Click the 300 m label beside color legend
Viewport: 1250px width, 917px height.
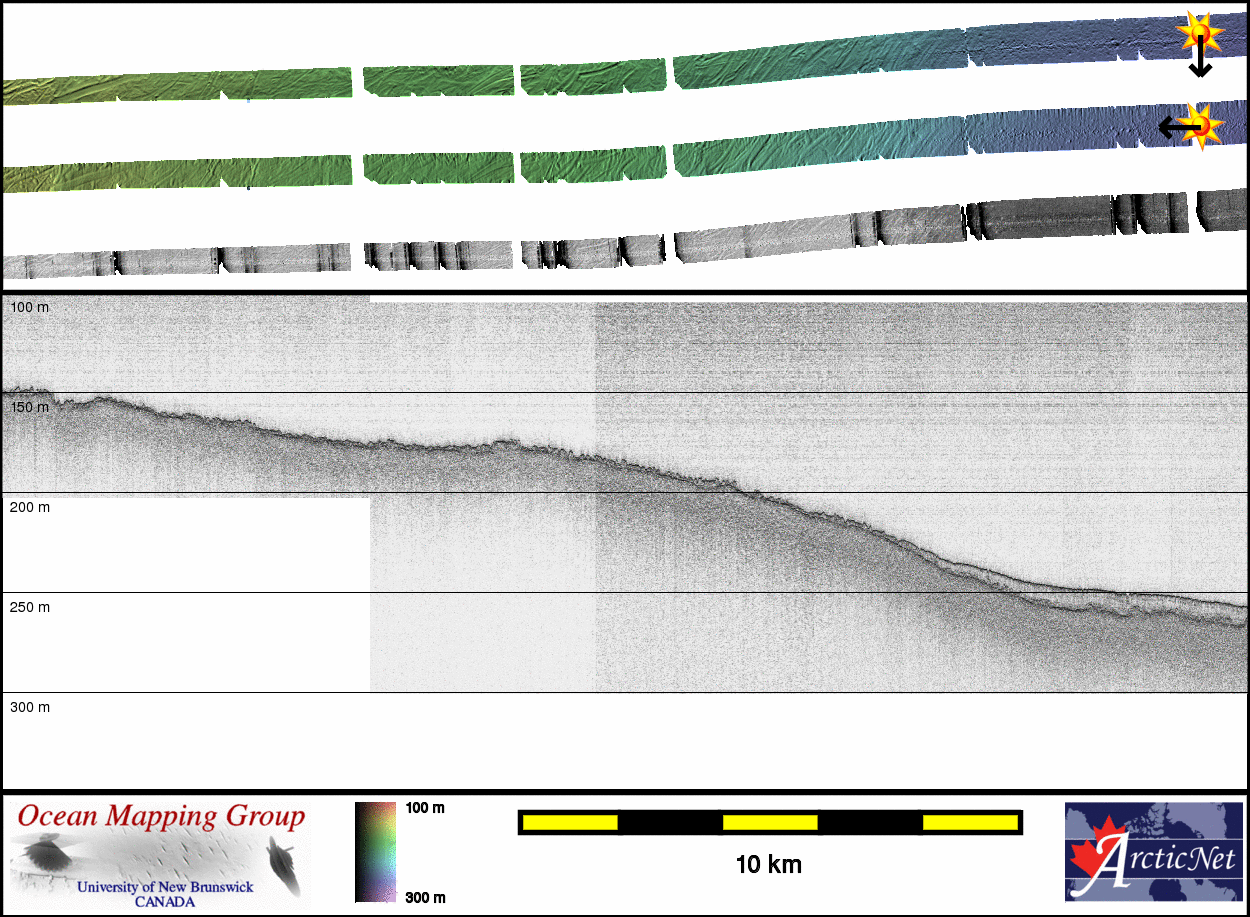[424, 897]
